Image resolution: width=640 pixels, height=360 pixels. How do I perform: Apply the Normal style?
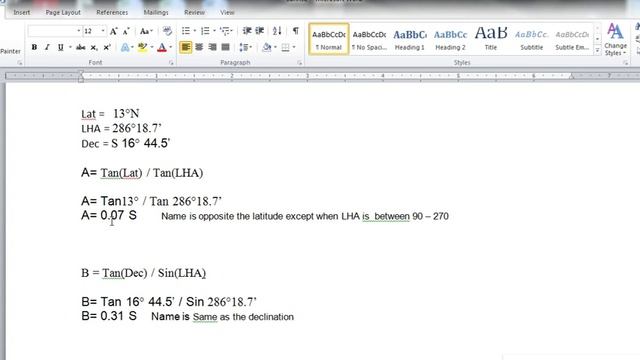[329, 40]
